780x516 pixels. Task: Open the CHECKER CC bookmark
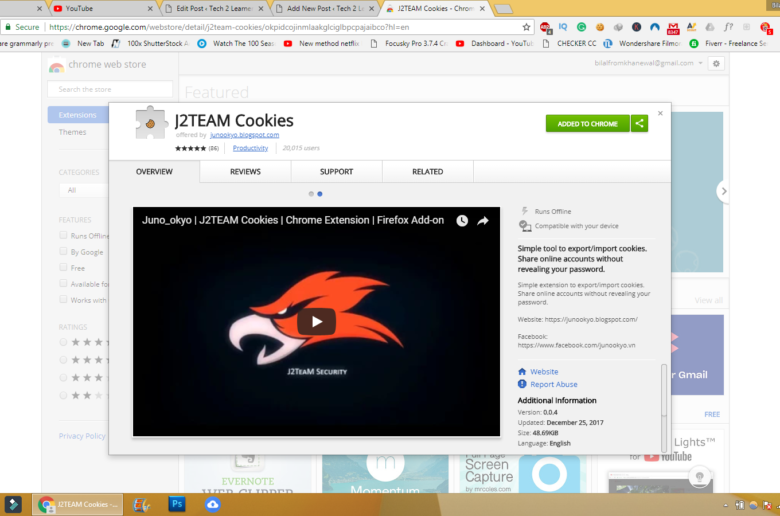pos(570,44)
